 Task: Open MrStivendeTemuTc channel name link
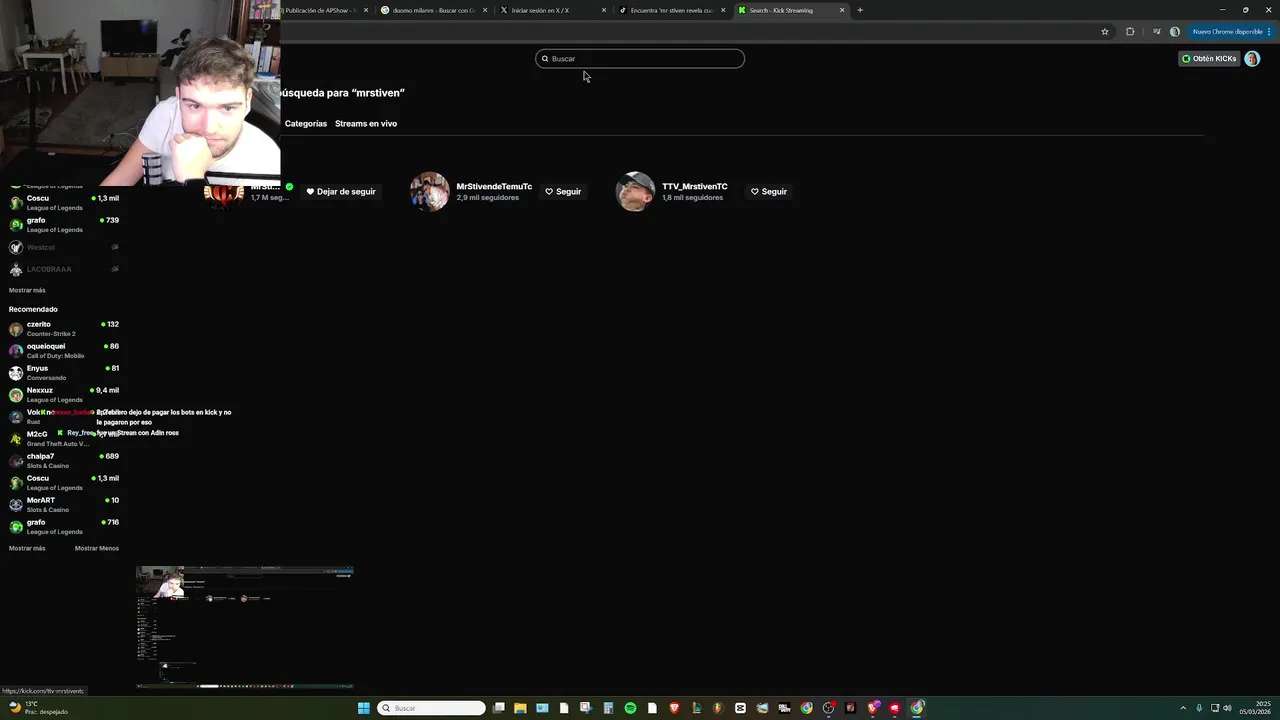[x=494, y=187]
